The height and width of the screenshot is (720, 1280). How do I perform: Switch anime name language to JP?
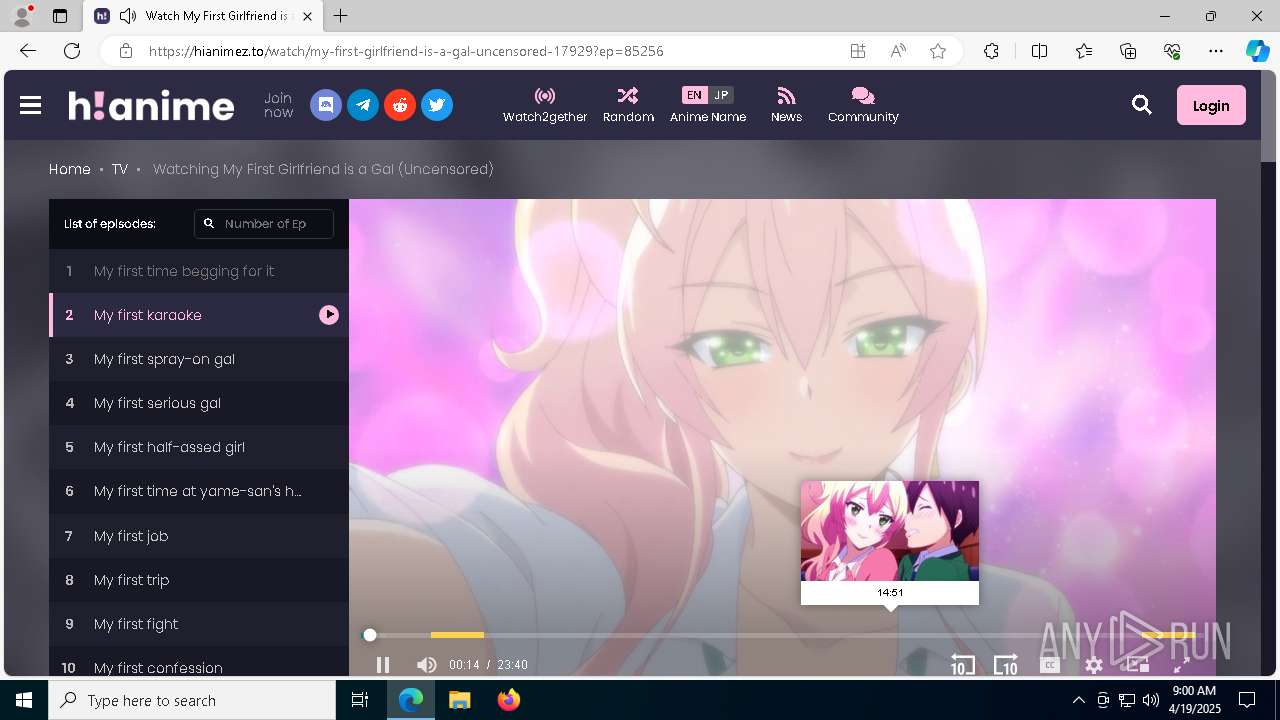tap(721, 95)
